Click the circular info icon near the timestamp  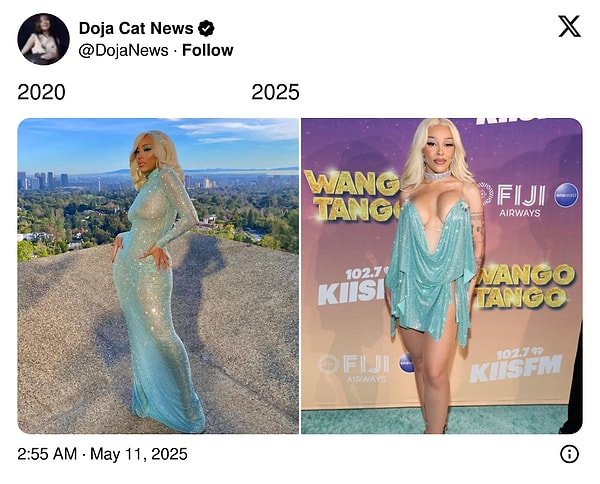[569, 454]
